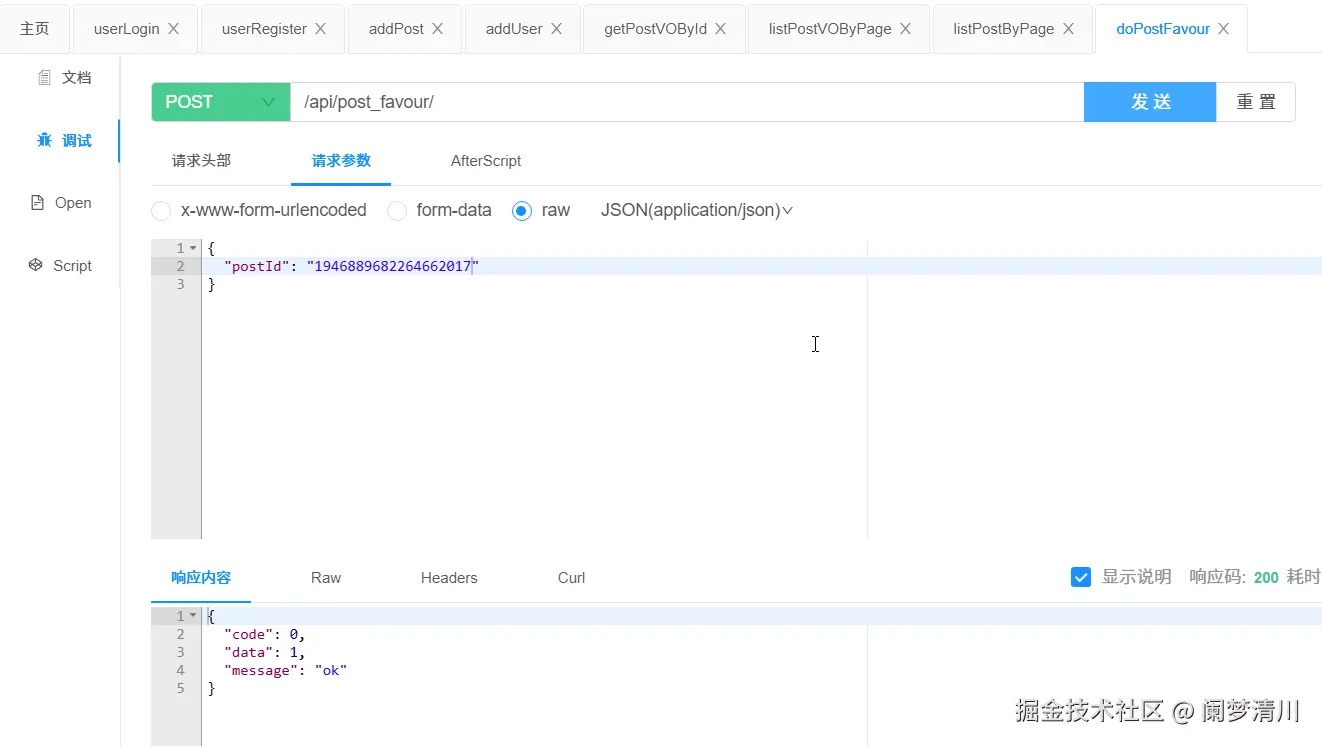The image size is (1322, 746).
Task: Open the 文档 sidebar section
Action: [x=64, y=77]
